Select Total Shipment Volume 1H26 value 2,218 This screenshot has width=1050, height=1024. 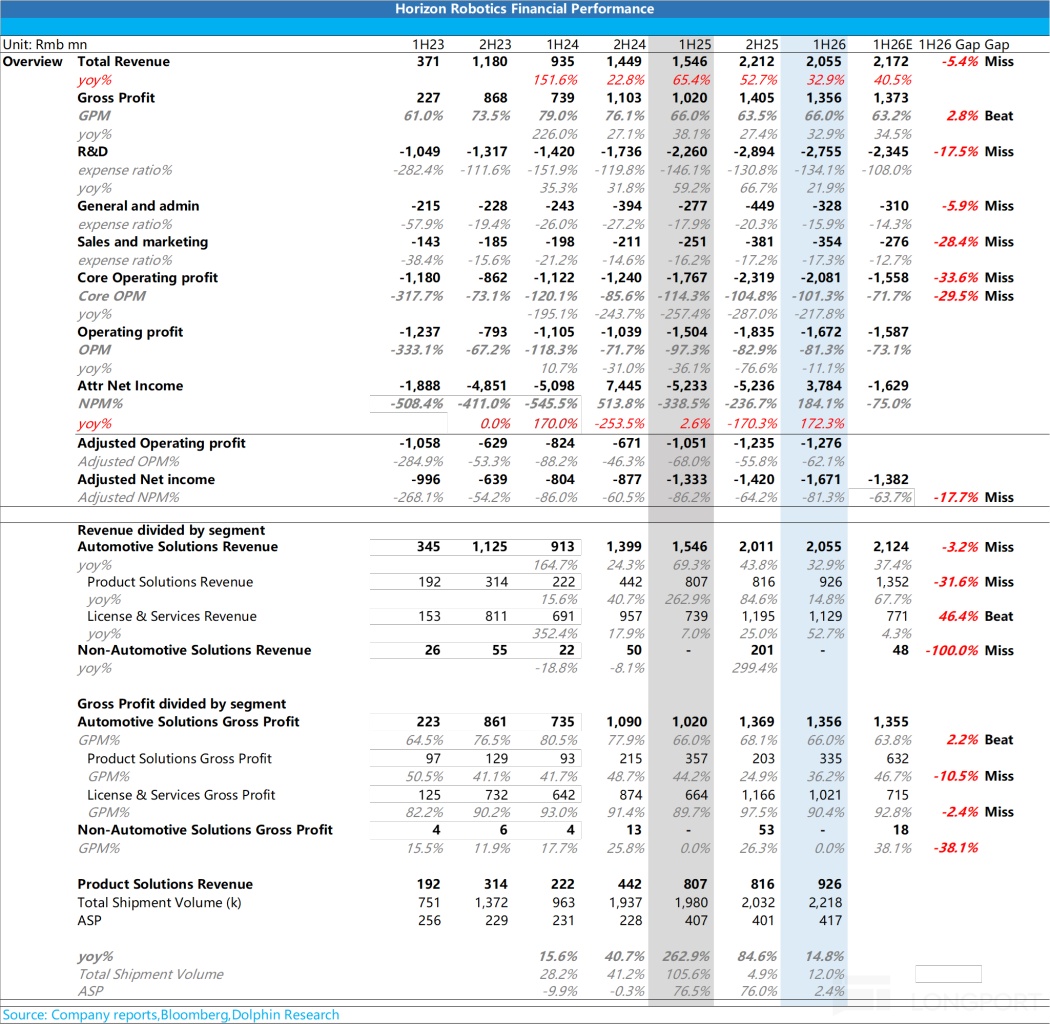click(x=825, y=903)
